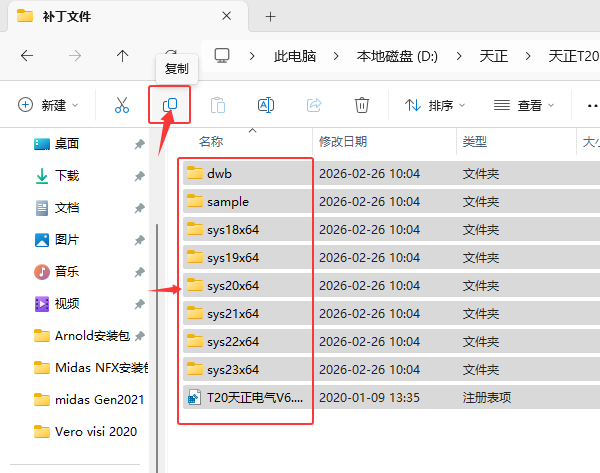
Task: Click the sidebar vertical scrollbar
Action: 157,346
